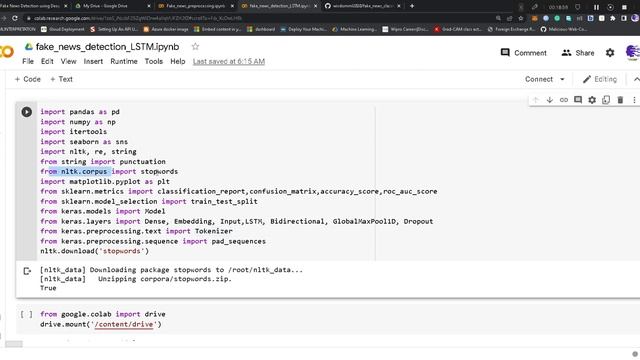Screen dimensions: 640x360
Task: Mirror the cell in a tab
Action: [606, 100]
